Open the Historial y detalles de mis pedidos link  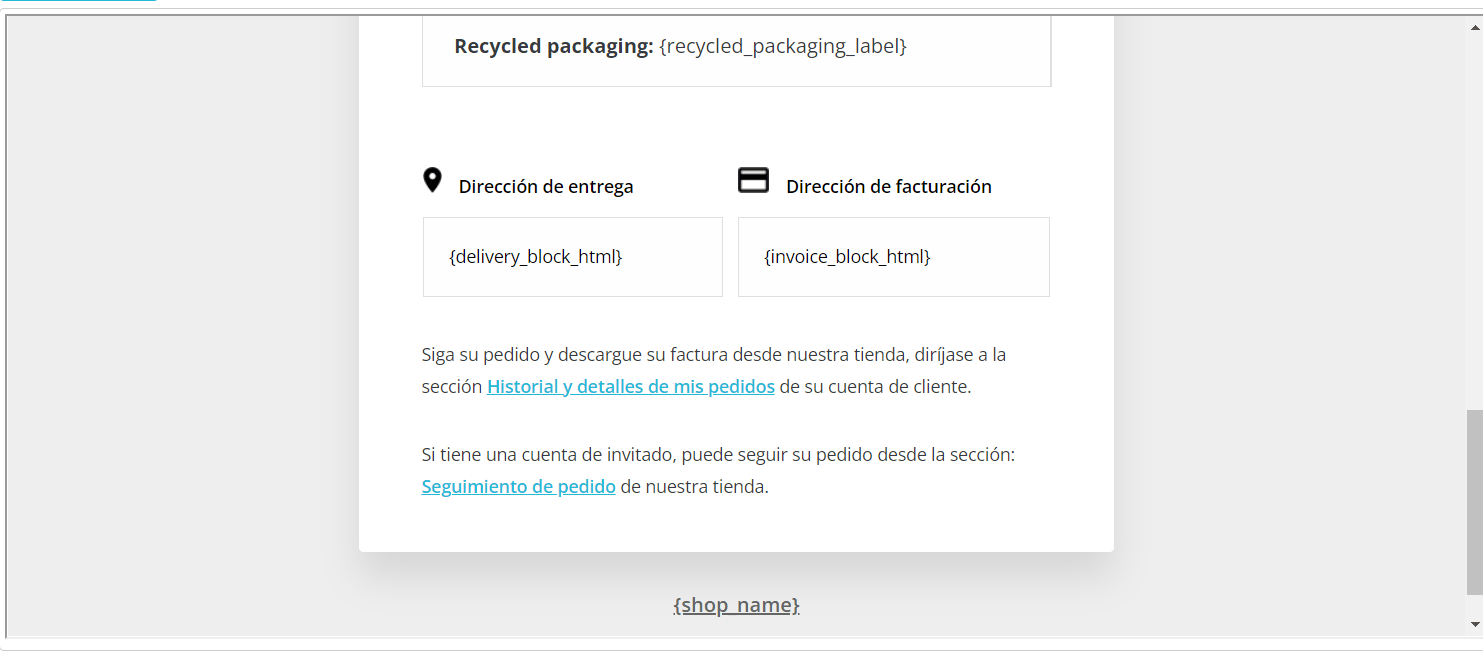pyautogui.click(x=631, y=386)
